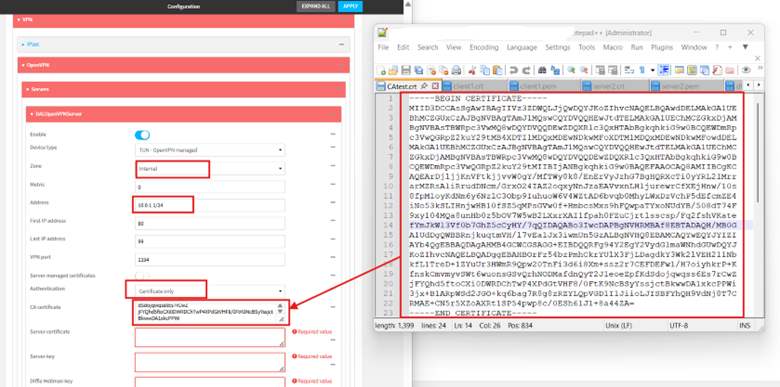
Task: Click the blue APPLY button
Action: (350, 6)
